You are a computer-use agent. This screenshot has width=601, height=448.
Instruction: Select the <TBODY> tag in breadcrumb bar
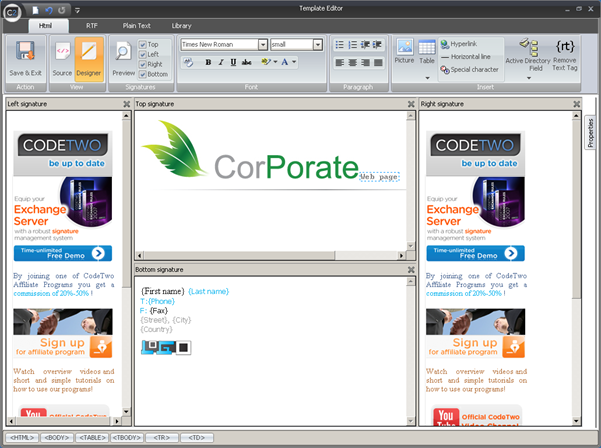click(x=127, y=438)
